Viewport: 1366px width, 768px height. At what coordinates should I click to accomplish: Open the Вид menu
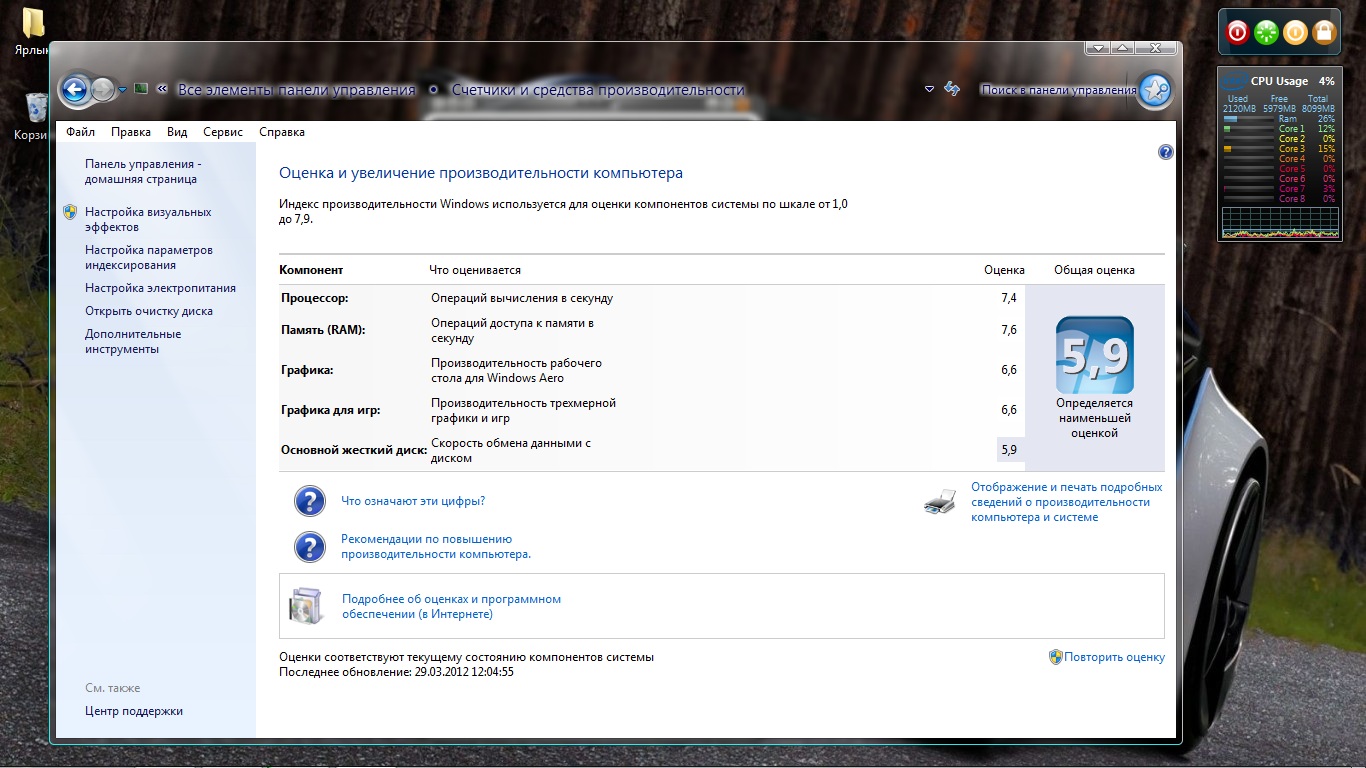tap(177, 132)
